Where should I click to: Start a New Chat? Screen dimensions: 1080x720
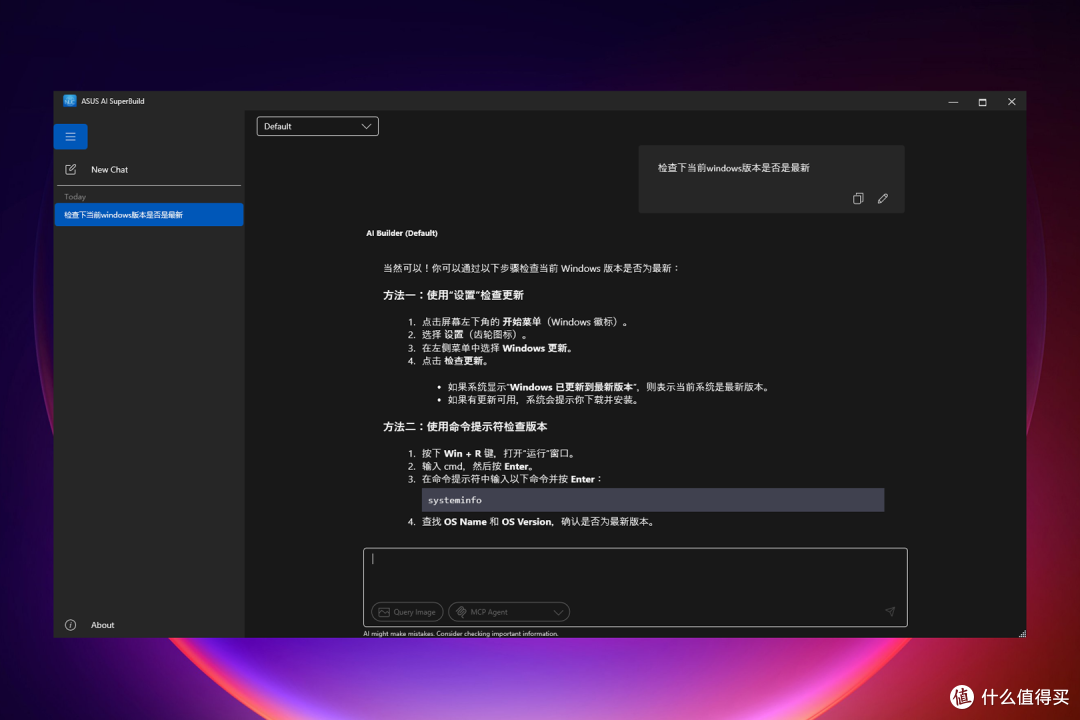coord(109,169)
